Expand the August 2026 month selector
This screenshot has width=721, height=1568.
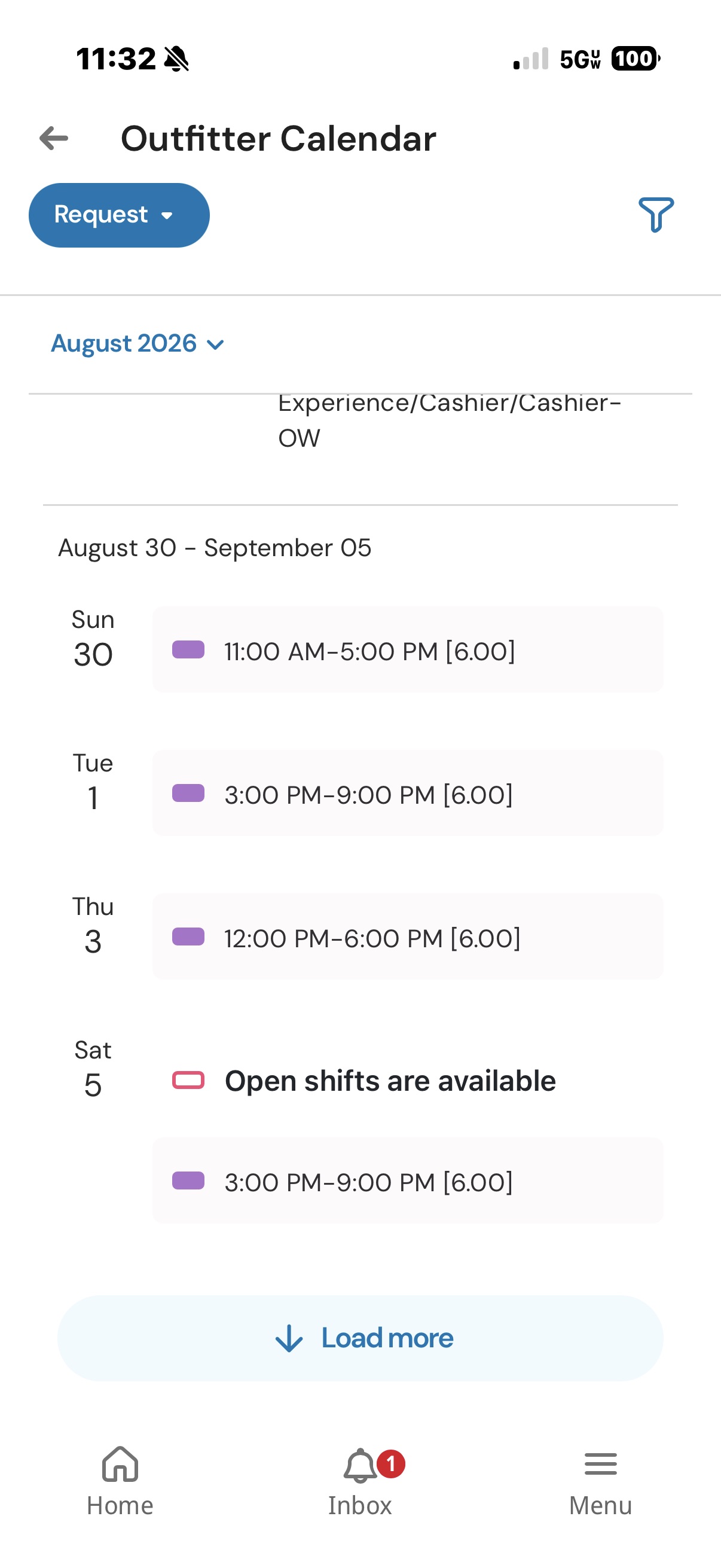(x=138, y=344)
